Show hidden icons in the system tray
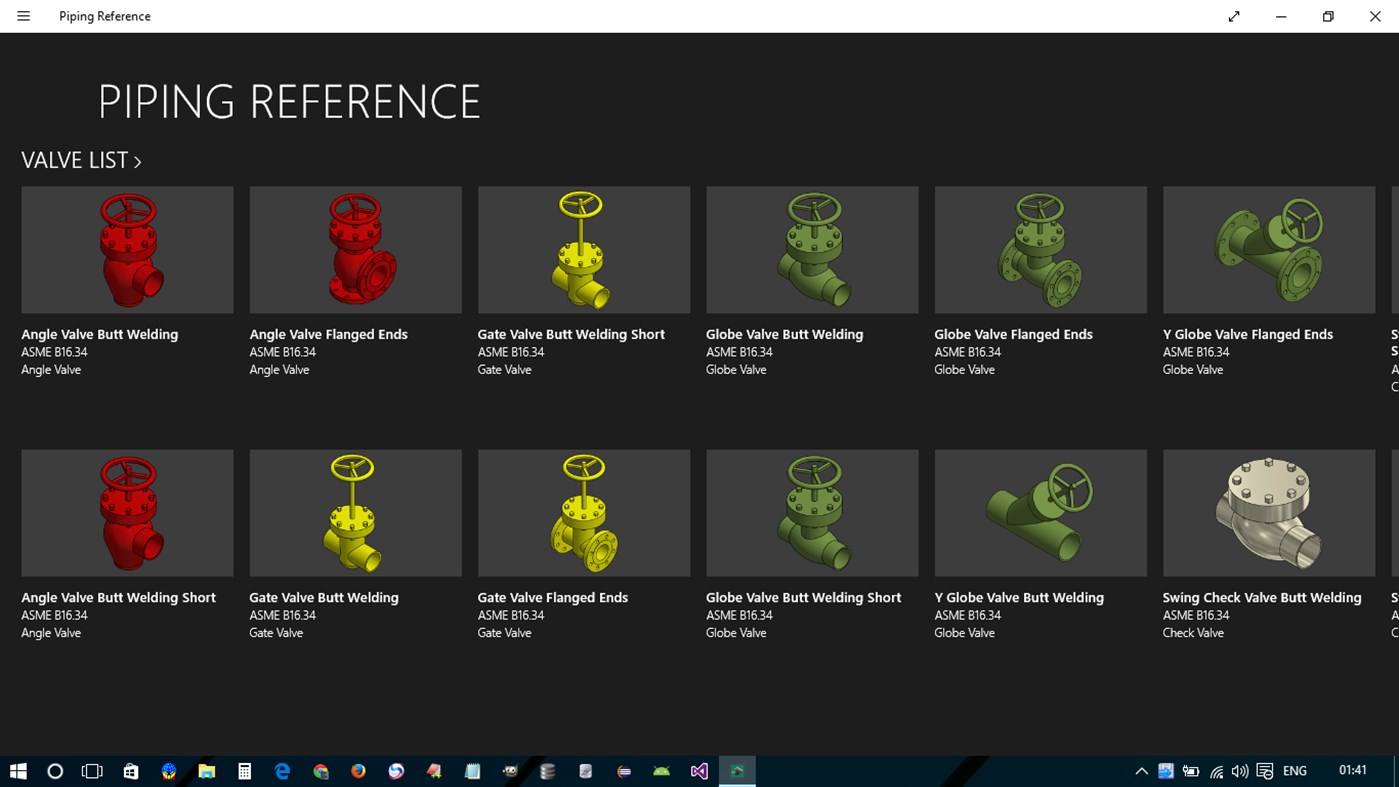The image size is (1399, 787). pos(1140,770)
